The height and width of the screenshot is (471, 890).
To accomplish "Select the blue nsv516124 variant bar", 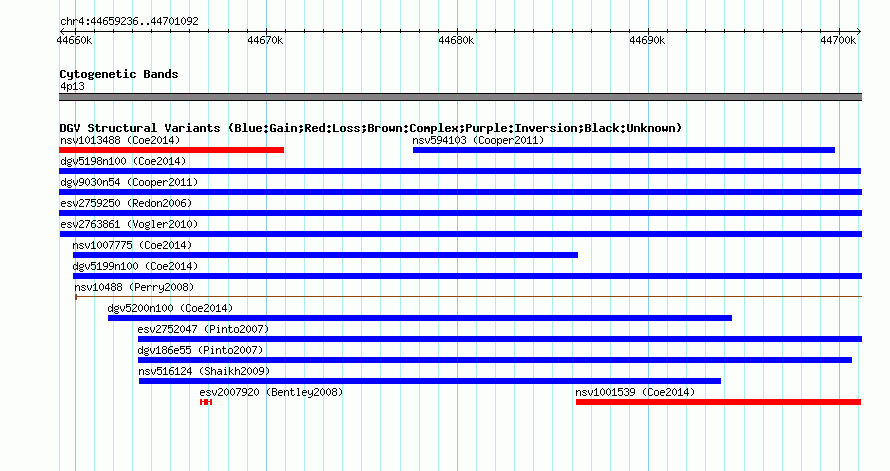I will pyautogui.click(x=430, y=381).
